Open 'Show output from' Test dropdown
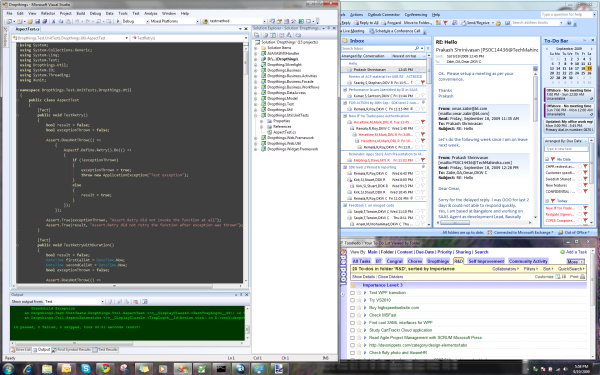This screenshot has height=375, width=600. 102,302
